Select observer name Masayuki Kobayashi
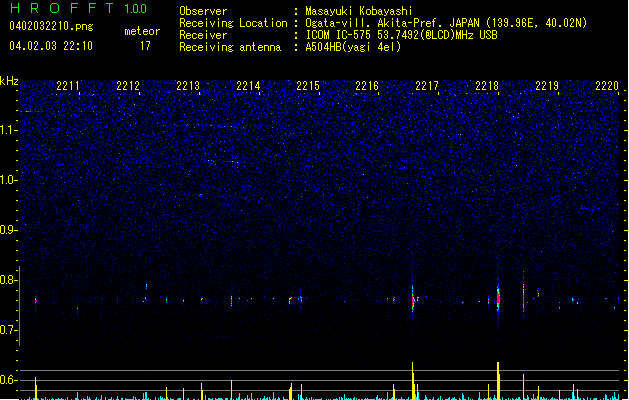Image resolution: width=629 pixels, height=400 pixels. (359, 11)
